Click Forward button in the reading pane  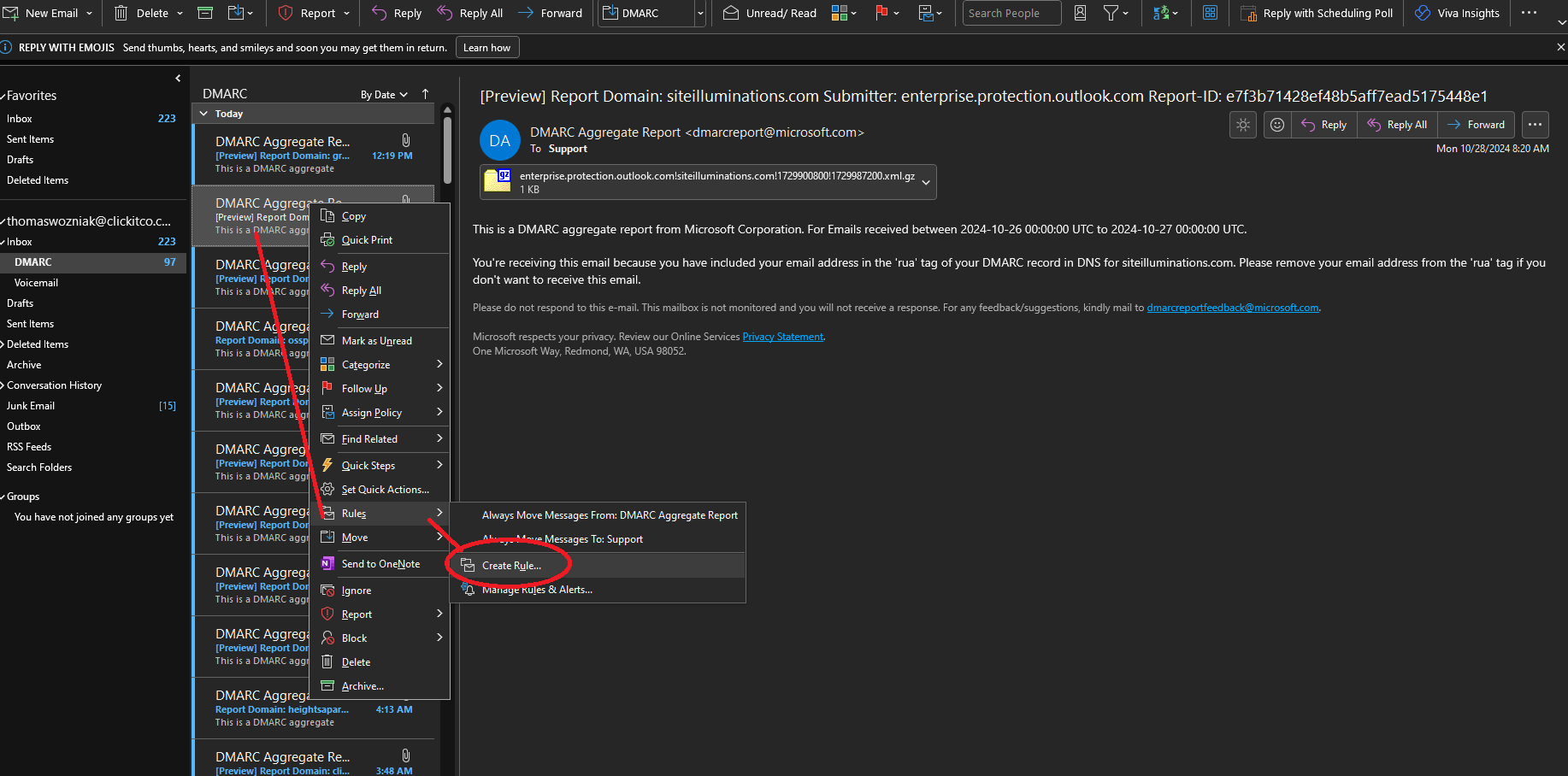coord(1477,125)
